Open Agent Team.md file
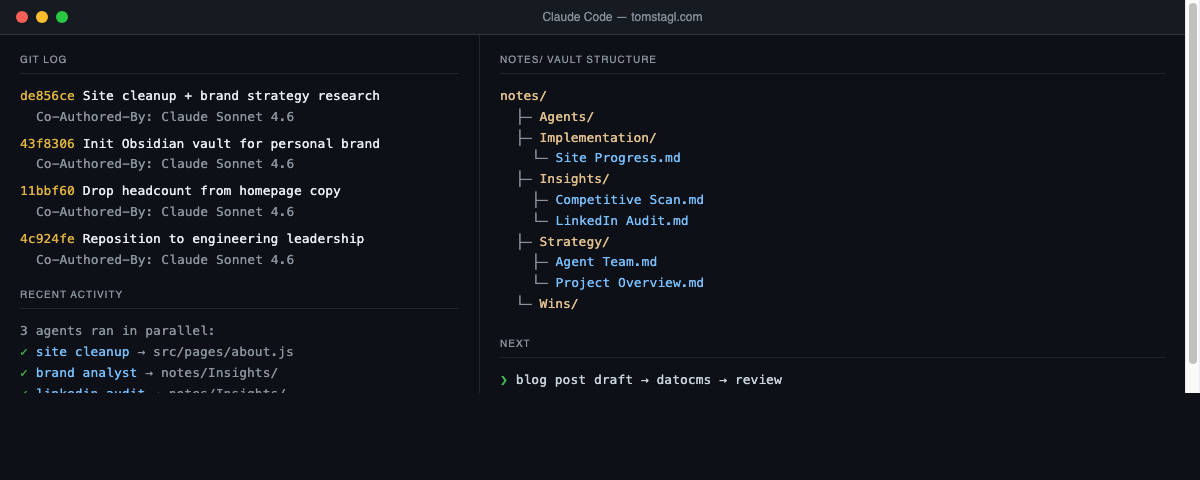1200x480 pixels. point(606,262)
